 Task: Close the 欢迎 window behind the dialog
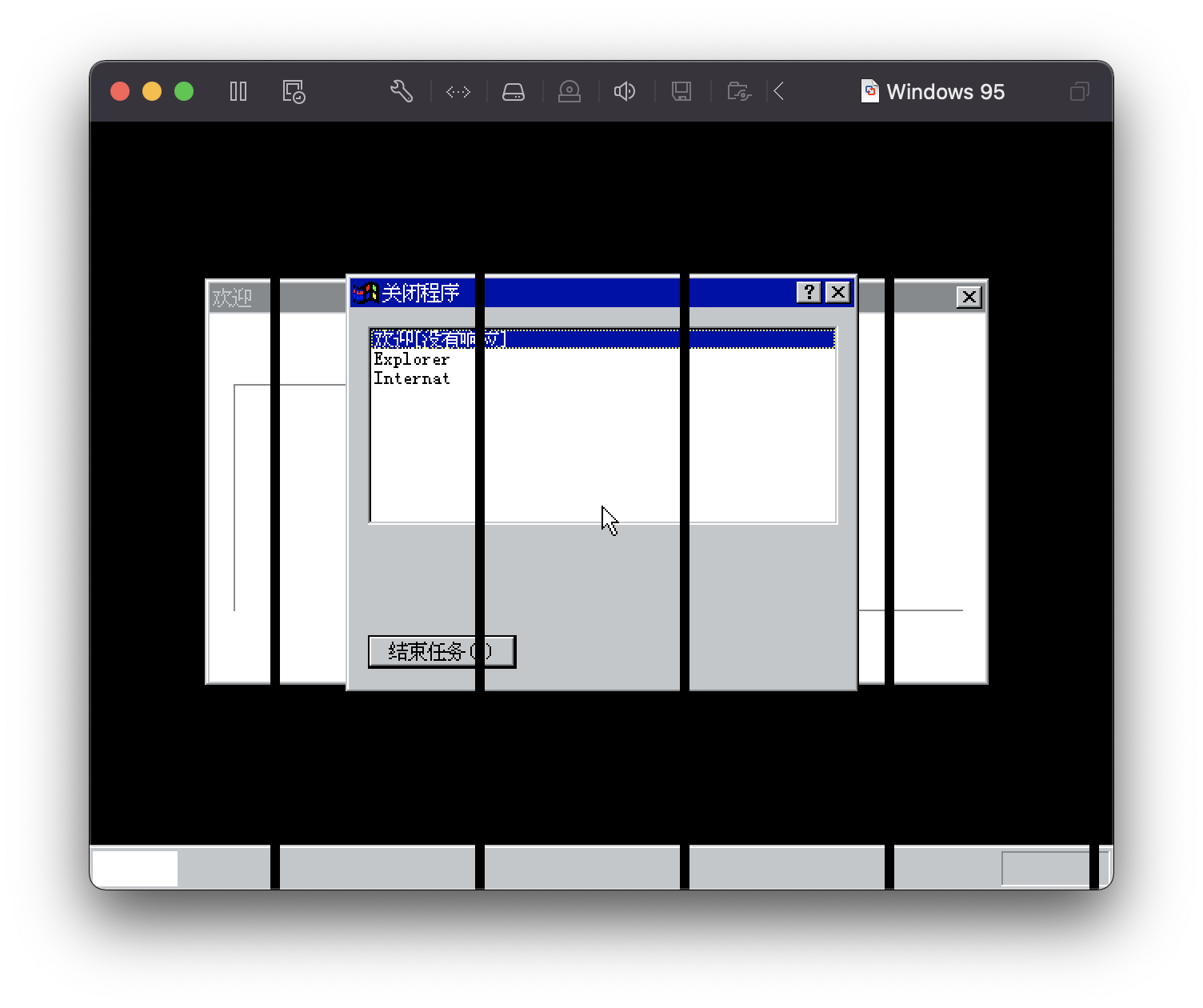(969, 298)
